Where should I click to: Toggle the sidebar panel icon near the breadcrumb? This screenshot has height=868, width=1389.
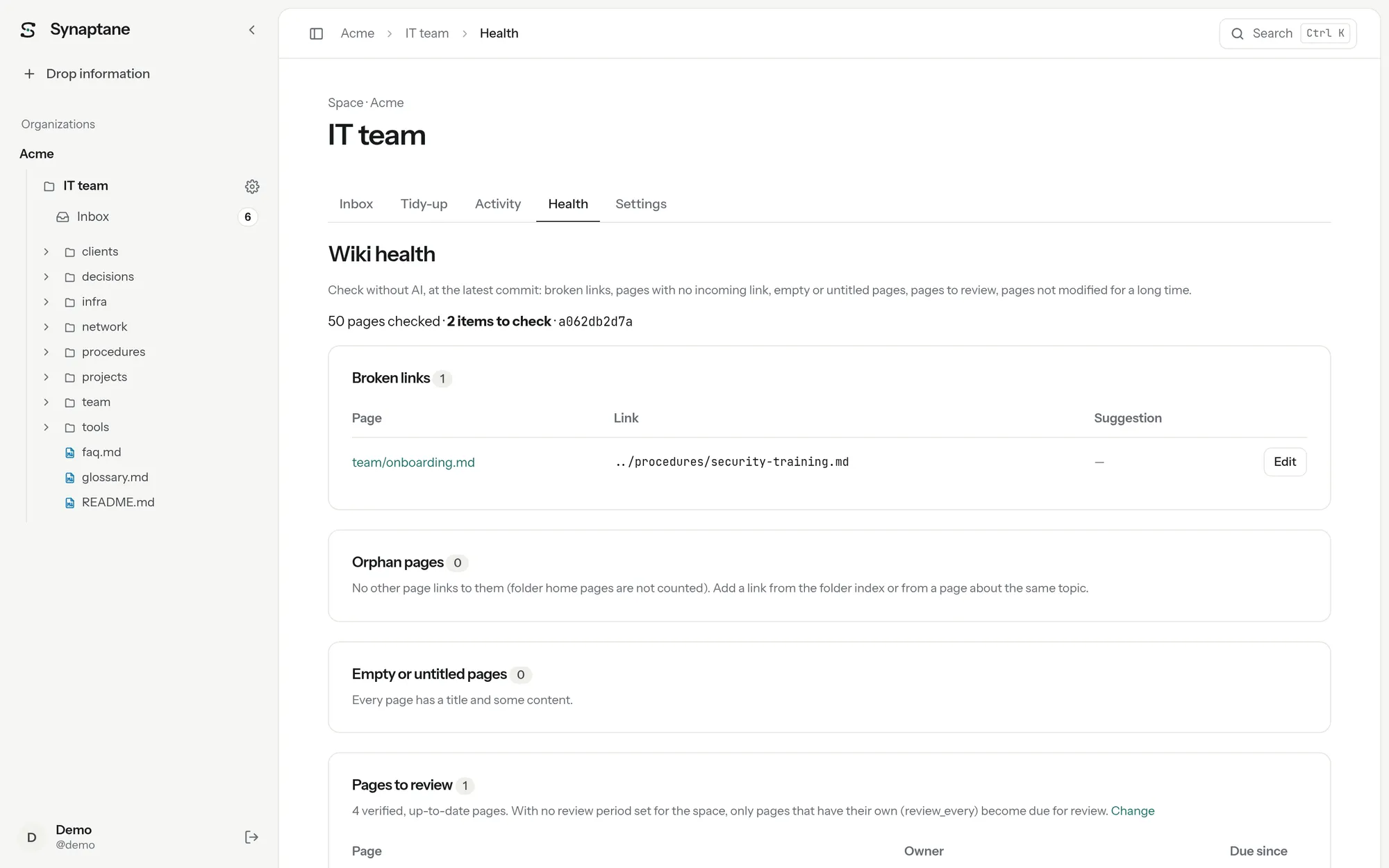pyautogui.click(x=316, y=33)
